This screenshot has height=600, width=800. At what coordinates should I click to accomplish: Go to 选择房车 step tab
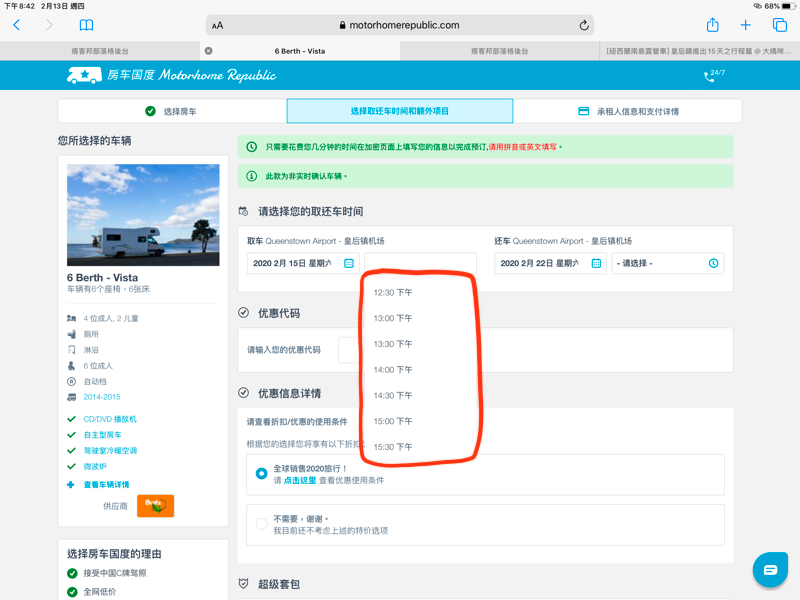click(171, 111)
